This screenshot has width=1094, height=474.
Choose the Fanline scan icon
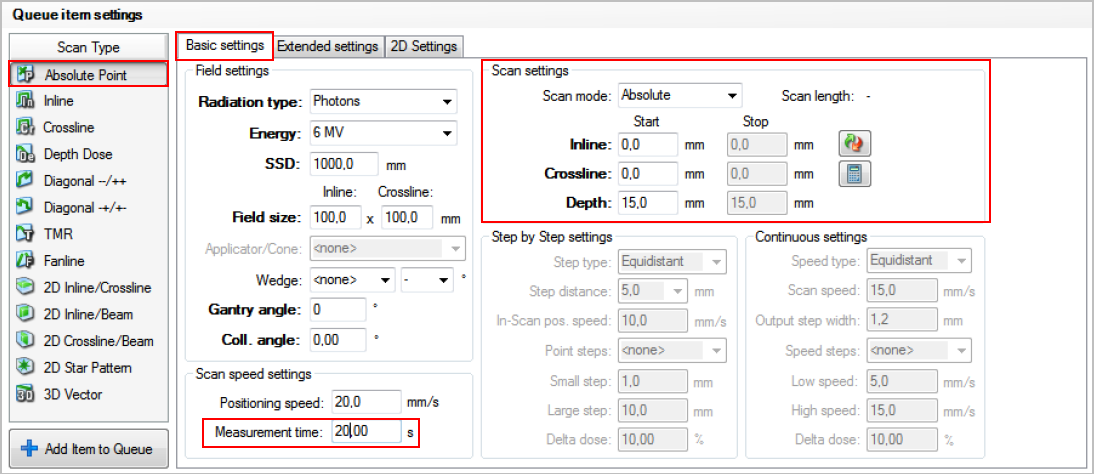click(26, 261)
